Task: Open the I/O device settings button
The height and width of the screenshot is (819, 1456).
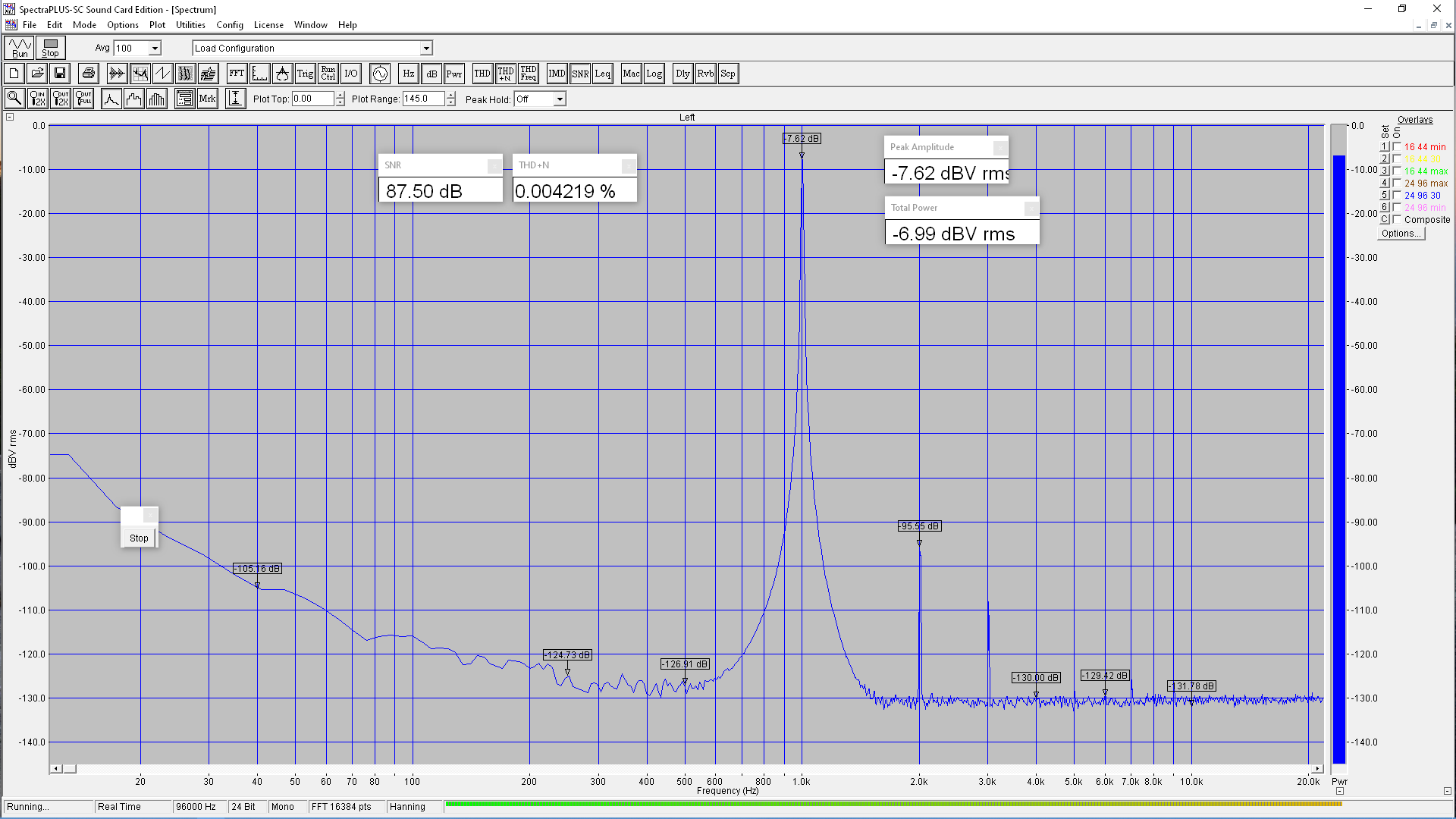Action: (350, 74)
